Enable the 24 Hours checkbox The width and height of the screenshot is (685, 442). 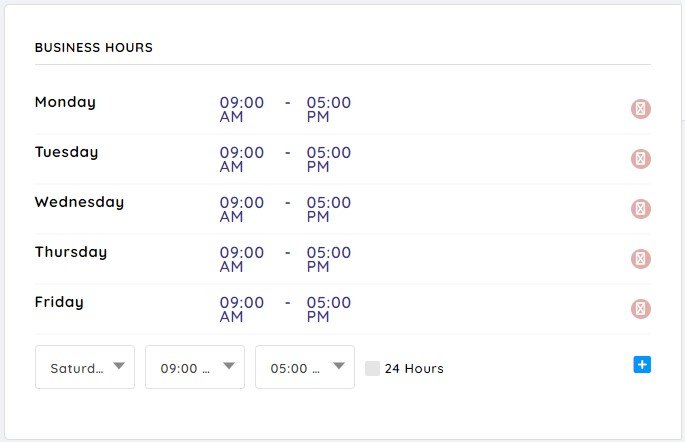pyautogui.click(x=372, y=368)
